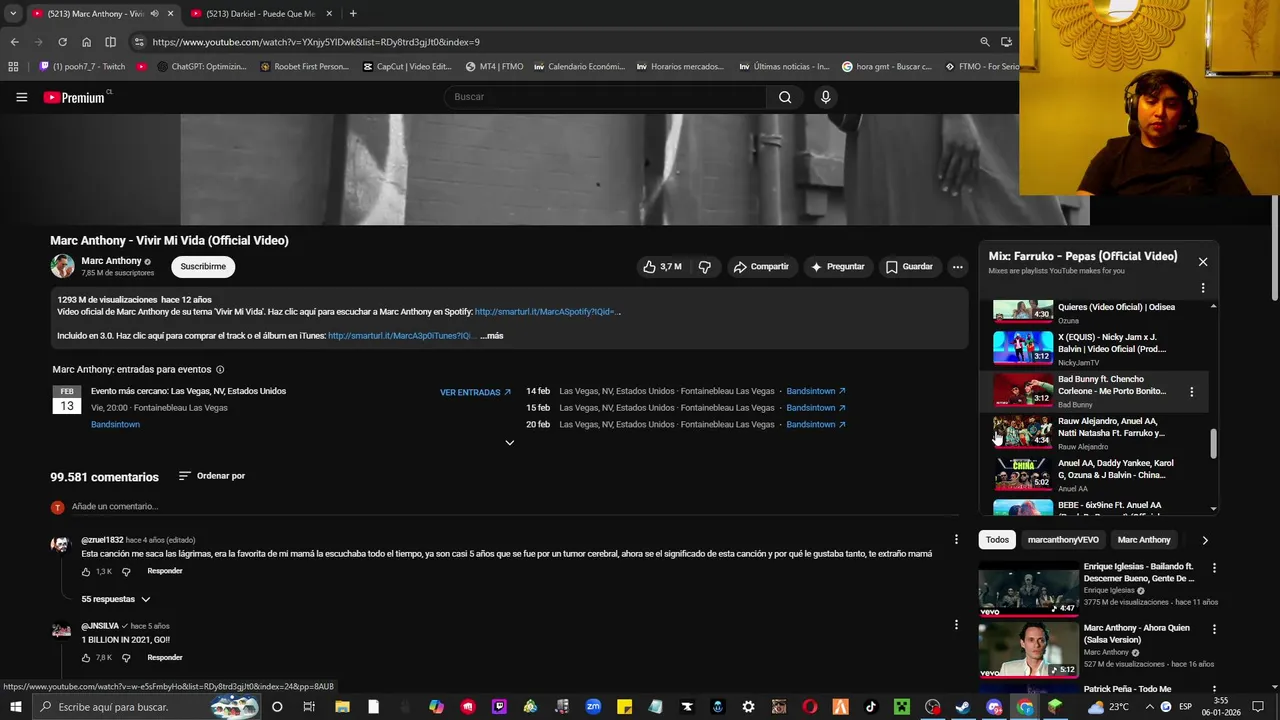The height and width of the screenshot is (720, 1280).
Task: Open TikTok from taskbar
Action: coord(871,707)
